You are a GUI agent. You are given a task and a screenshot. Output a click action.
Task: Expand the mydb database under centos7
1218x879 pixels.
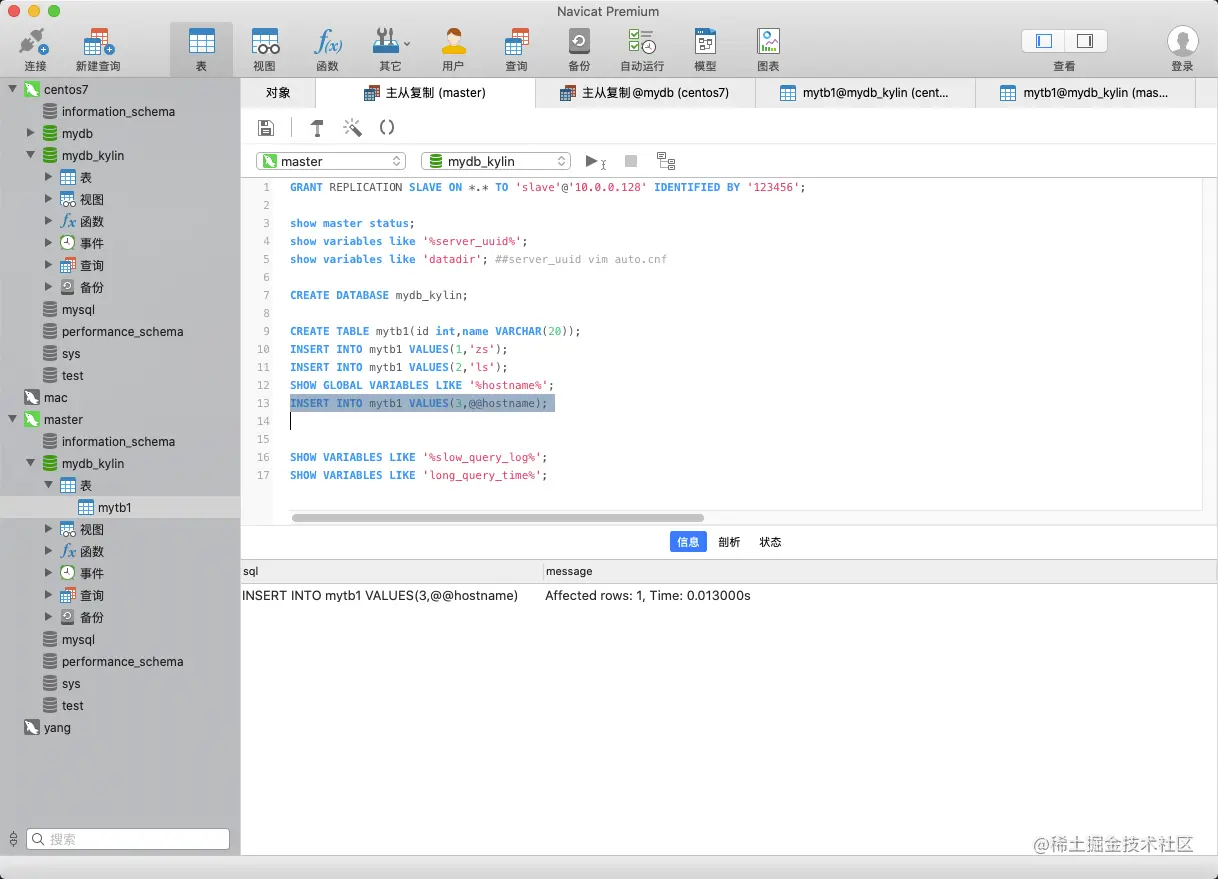point(31,133)
